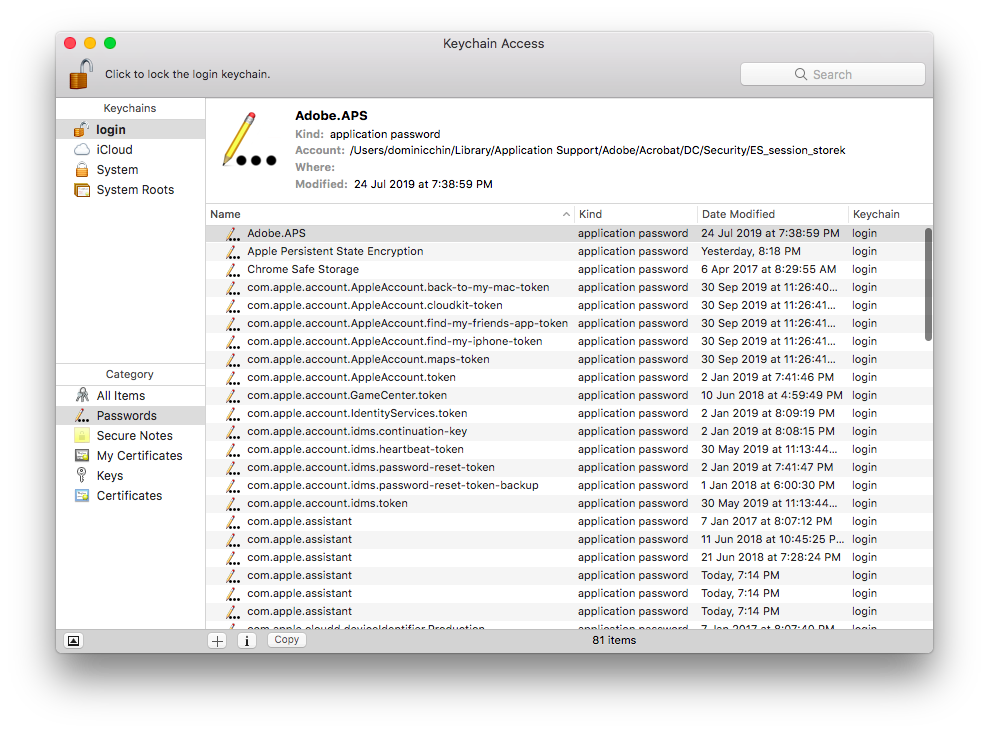Click the Copy button
The height and width of the screenshot is (733, 989).
(286, 639)
